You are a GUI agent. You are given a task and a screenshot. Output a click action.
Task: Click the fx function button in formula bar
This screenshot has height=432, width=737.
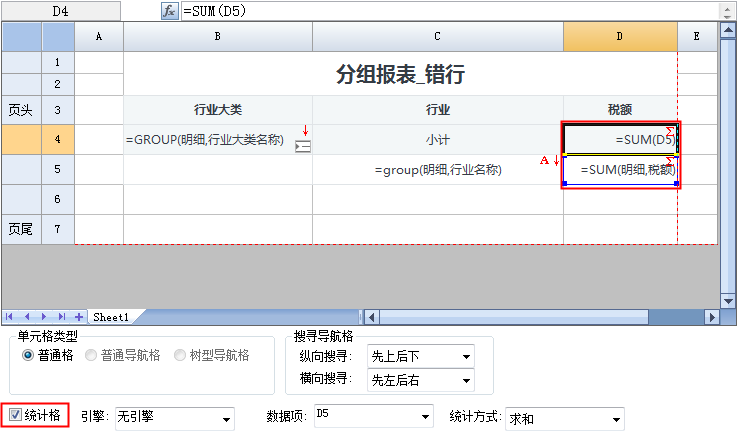[169, 11]
